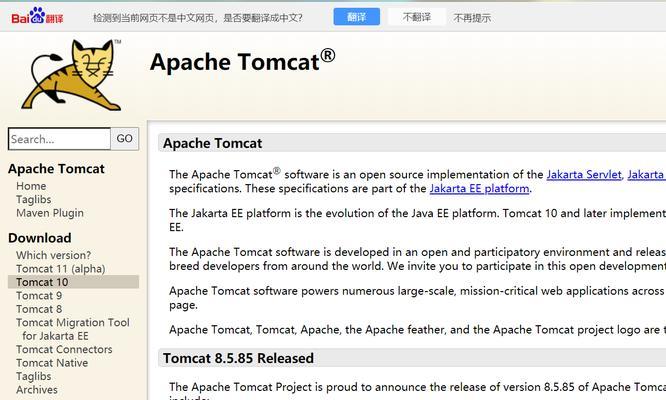Focus the Search input field

pos(59,139)
